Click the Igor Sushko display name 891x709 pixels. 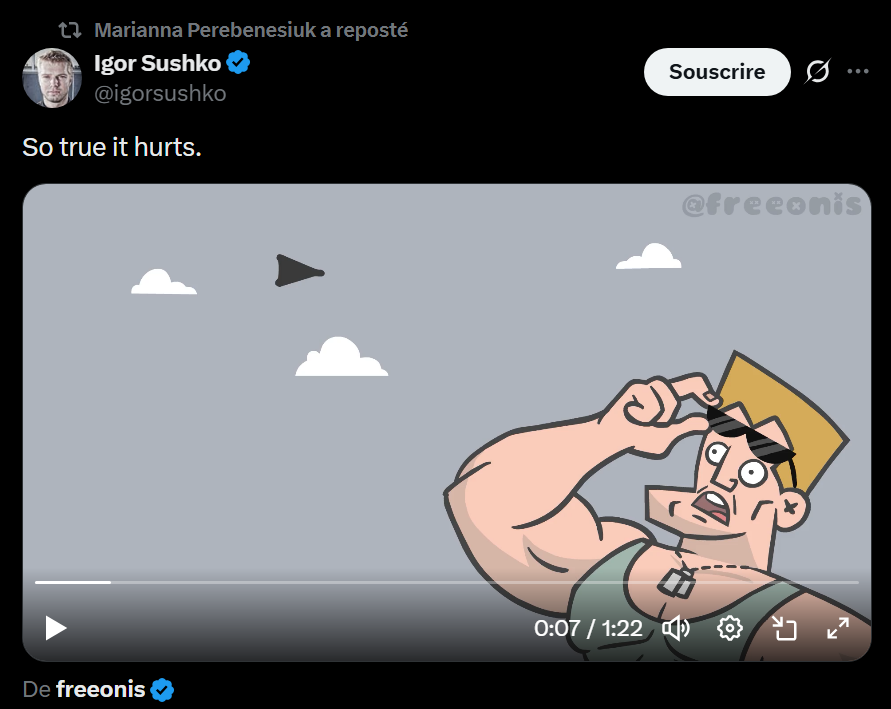point(157,63)
